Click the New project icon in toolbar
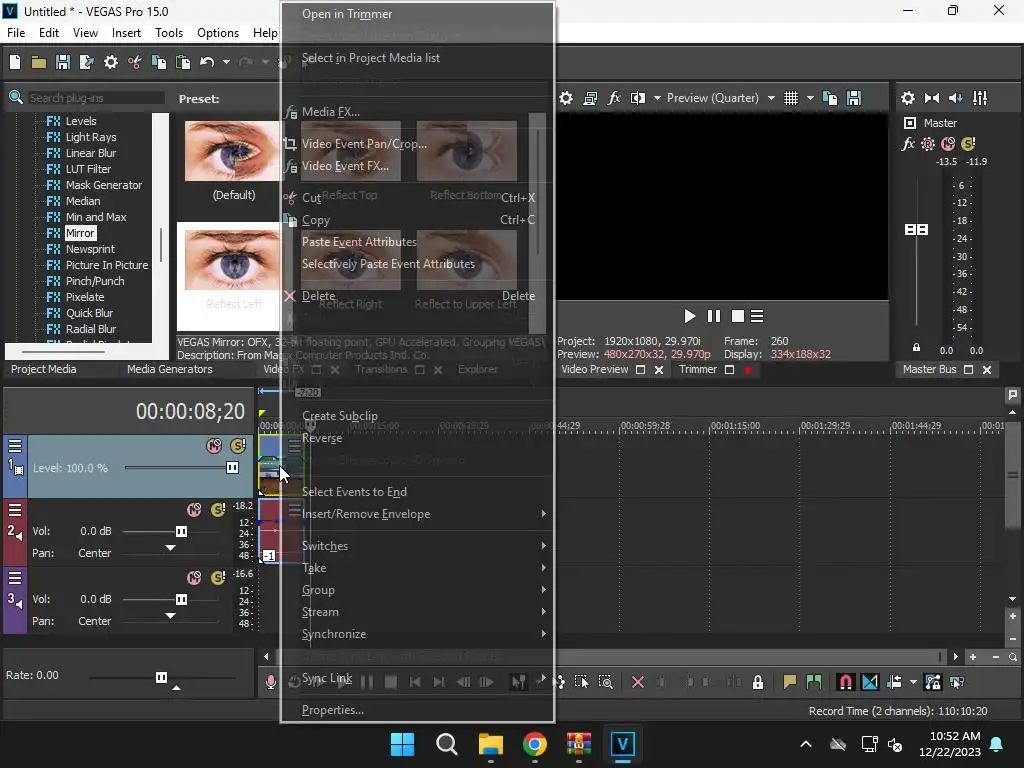Screen dimensions: 1024x768 click(x=15, y=62)
